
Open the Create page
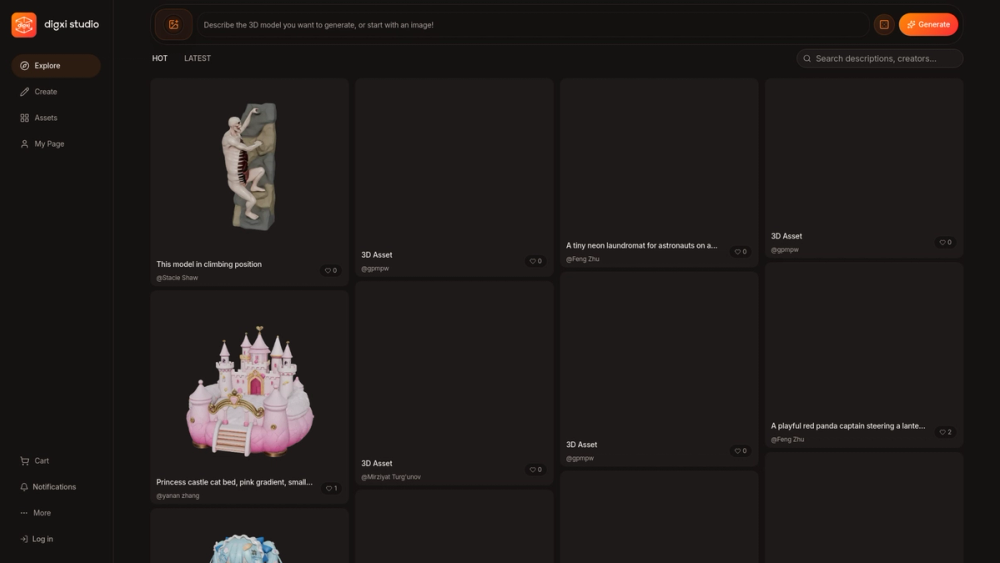point(56,92)
